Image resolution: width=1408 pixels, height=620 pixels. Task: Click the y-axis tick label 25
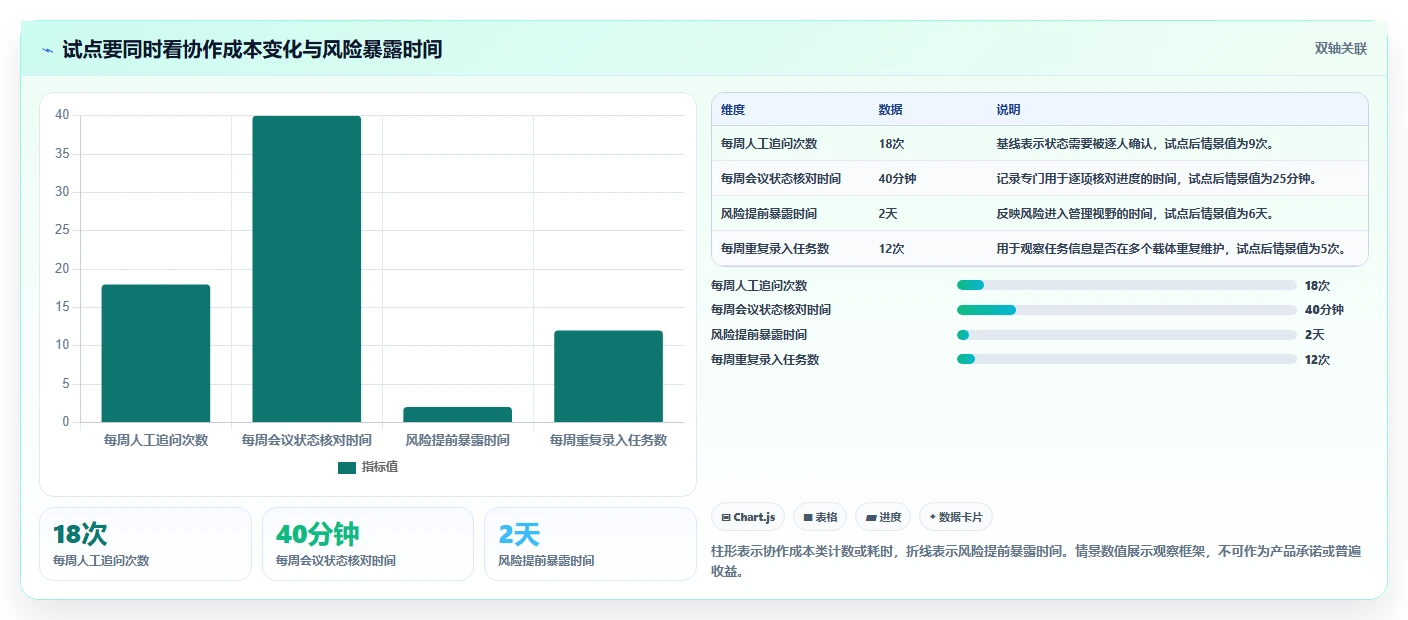coord(62,230)
